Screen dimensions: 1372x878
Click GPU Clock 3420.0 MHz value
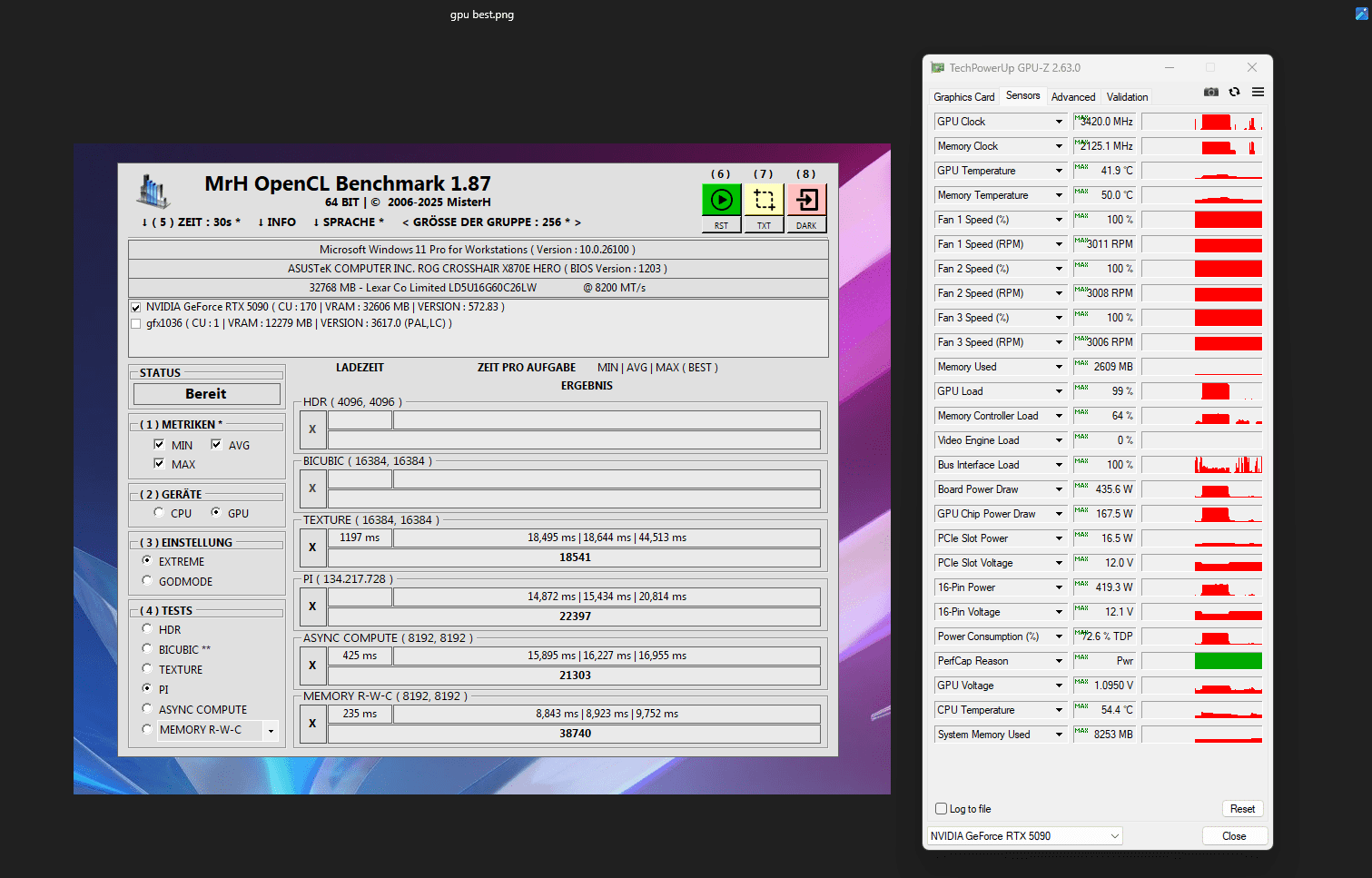click(1104, 122)
